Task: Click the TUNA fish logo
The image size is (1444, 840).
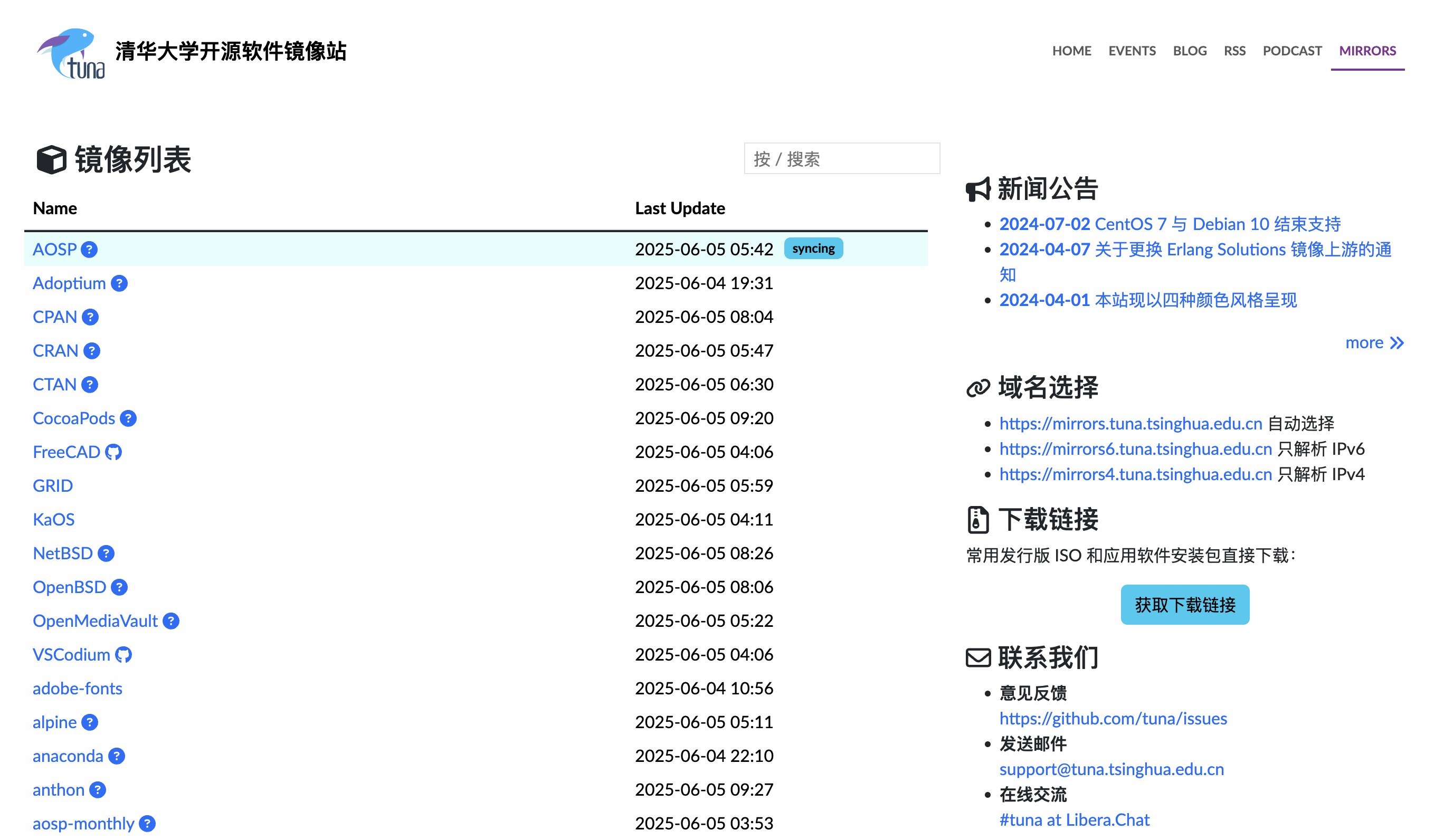Action: coord(71,53)
